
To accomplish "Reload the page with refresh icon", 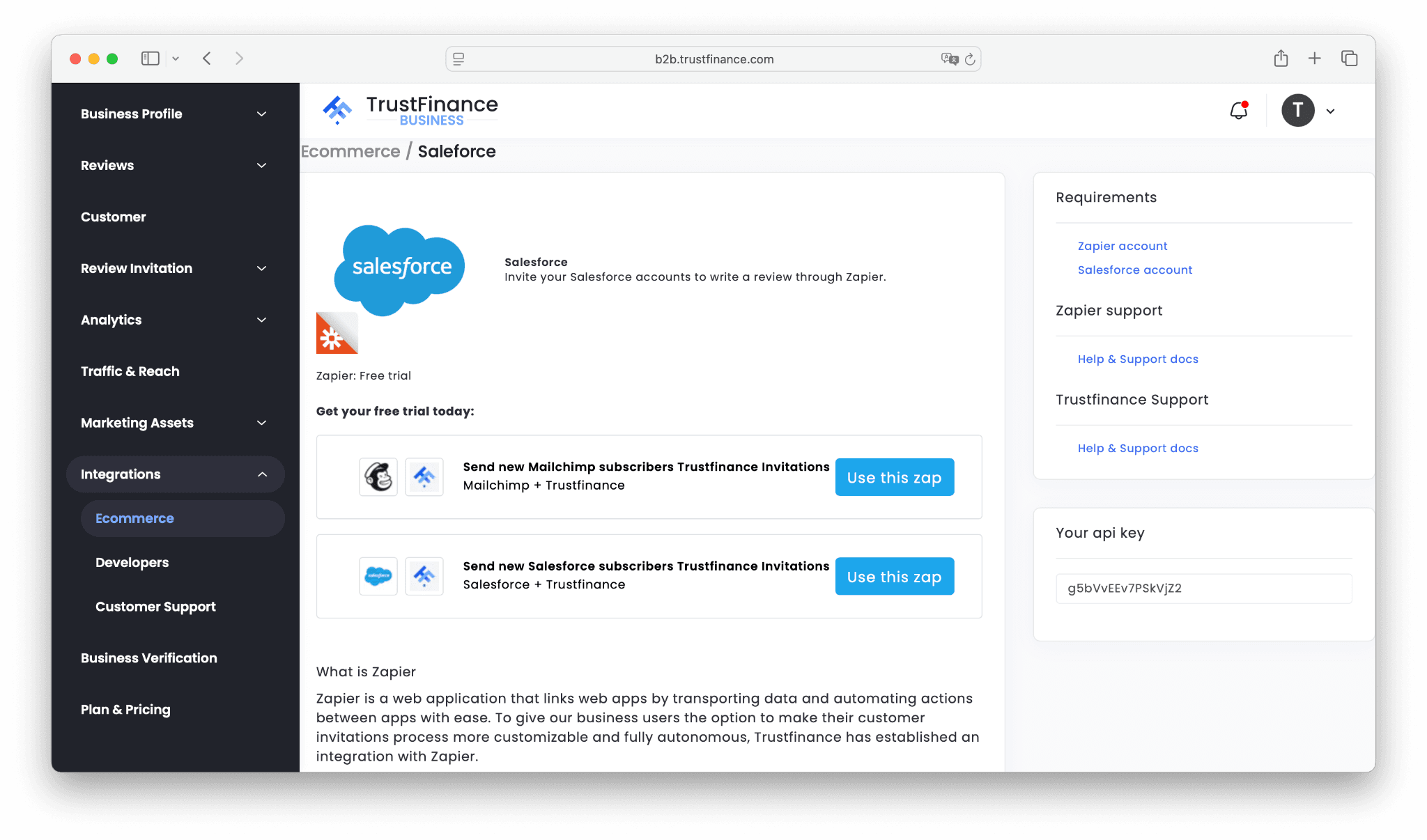I will coord(970,59).
